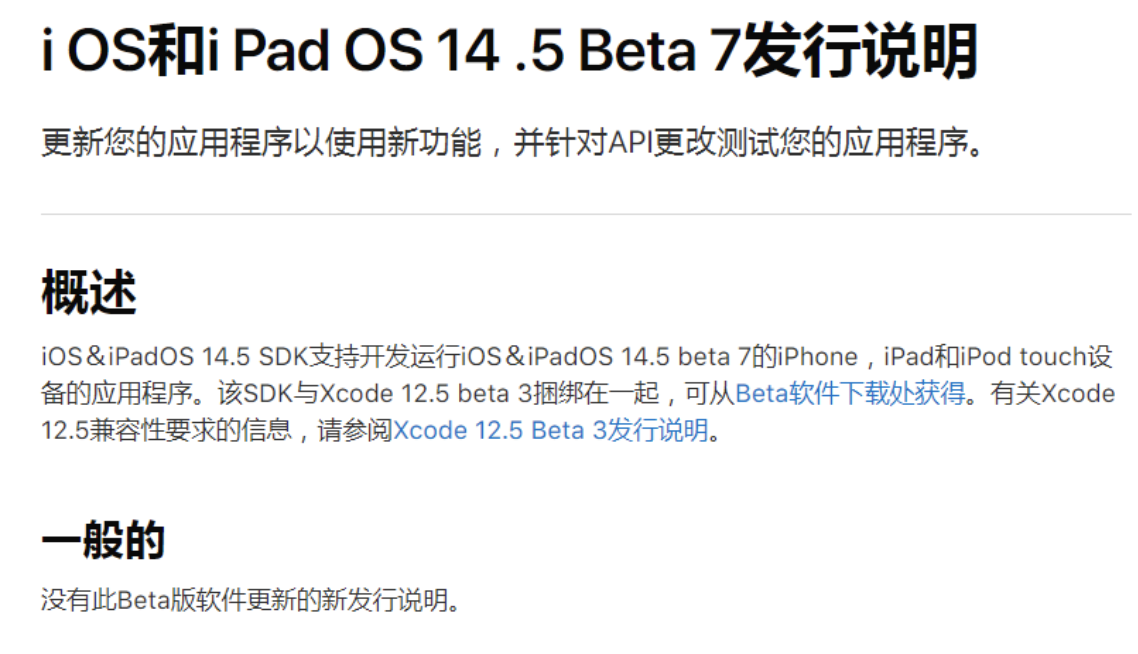The width and height of the screenshot is (1138, 654).
Task: Click the horizontal divider line under subtitle
Action: [x=586, y=214]
